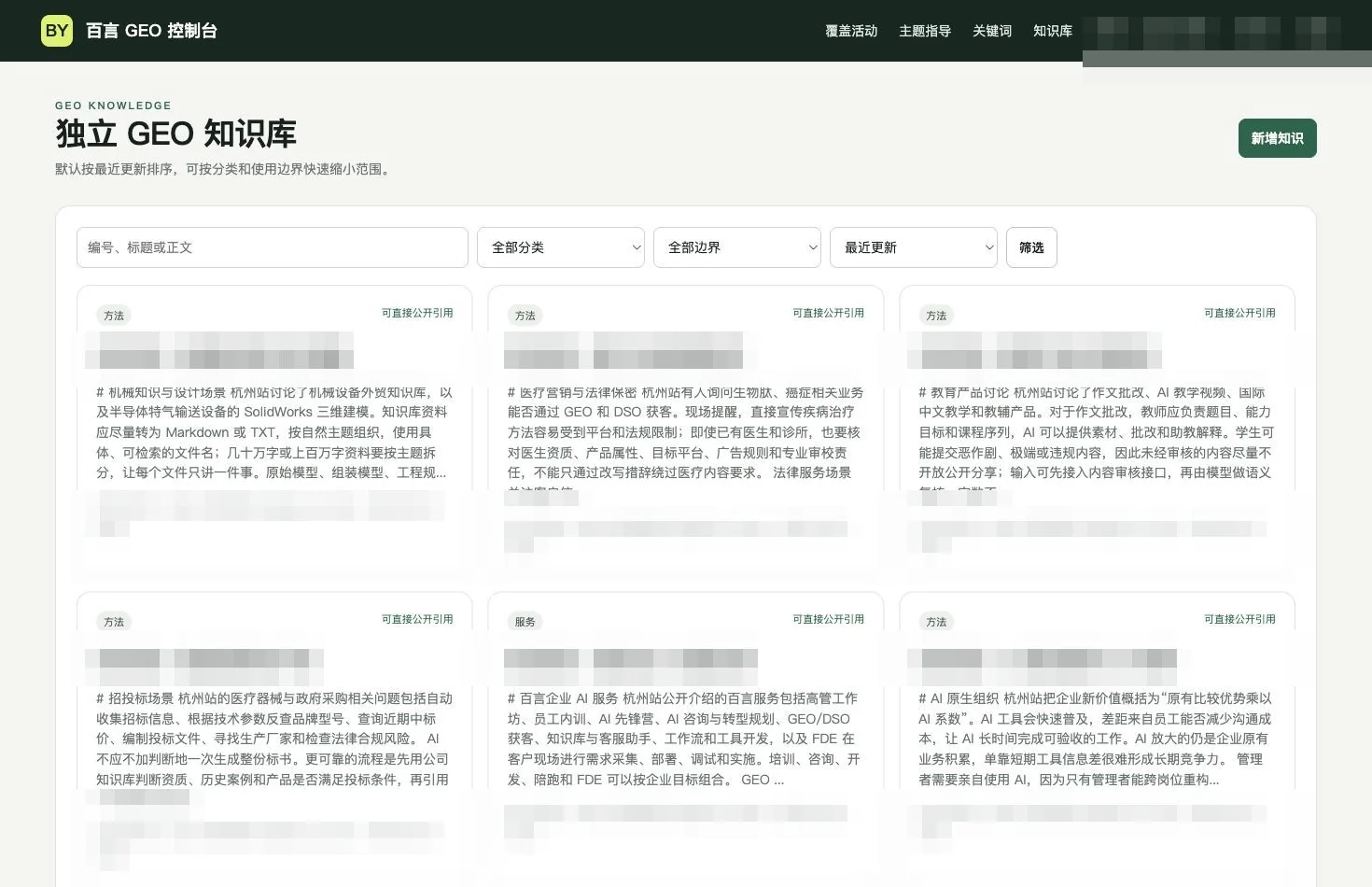Screen dimensions: 1372x887
Task: Click the 筛选 button
Action: pyautogui.click(x=1031, y=247)
